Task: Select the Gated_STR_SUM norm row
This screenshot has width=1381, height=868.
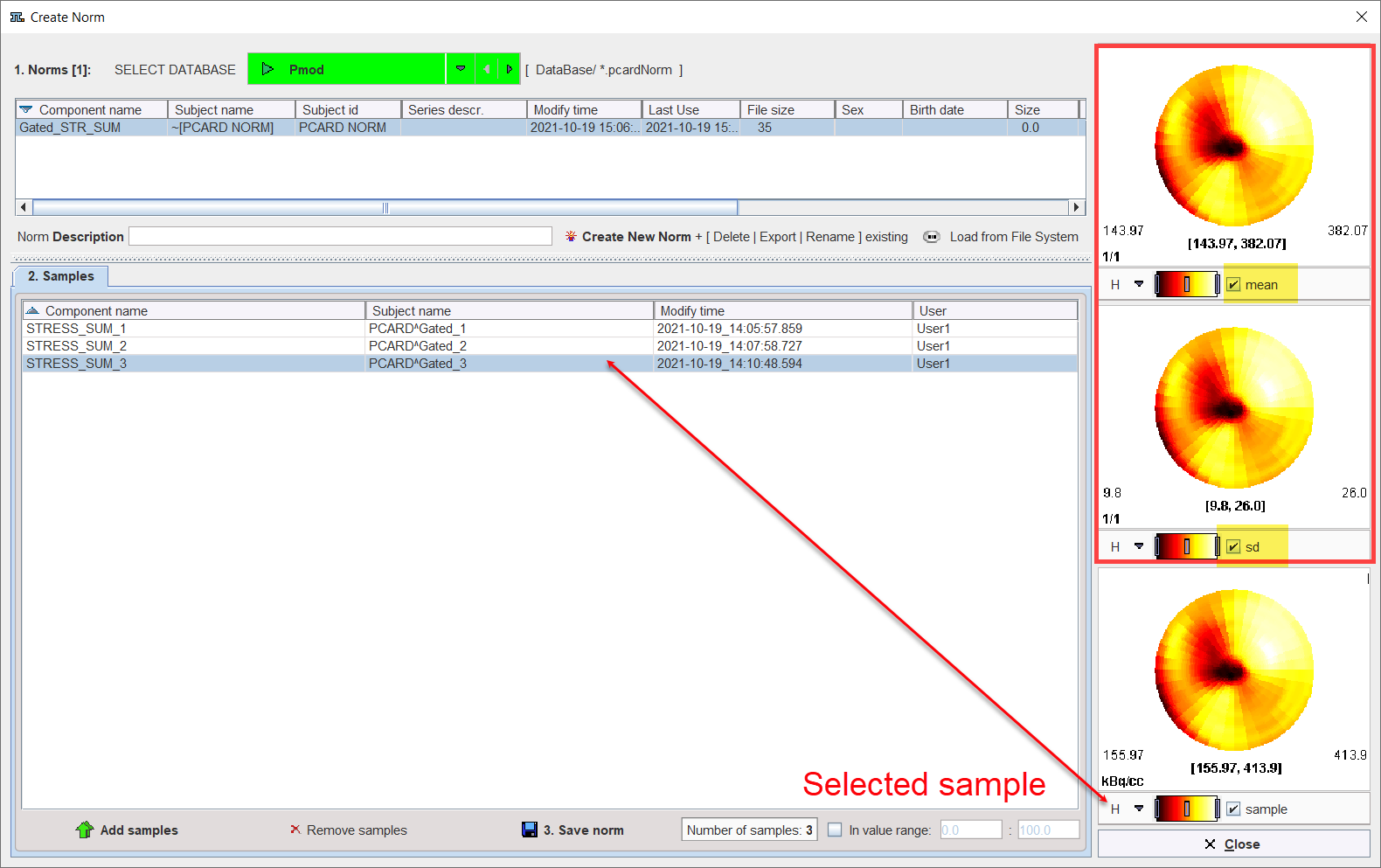Action: pyautogui.click(x=550, y=128)
